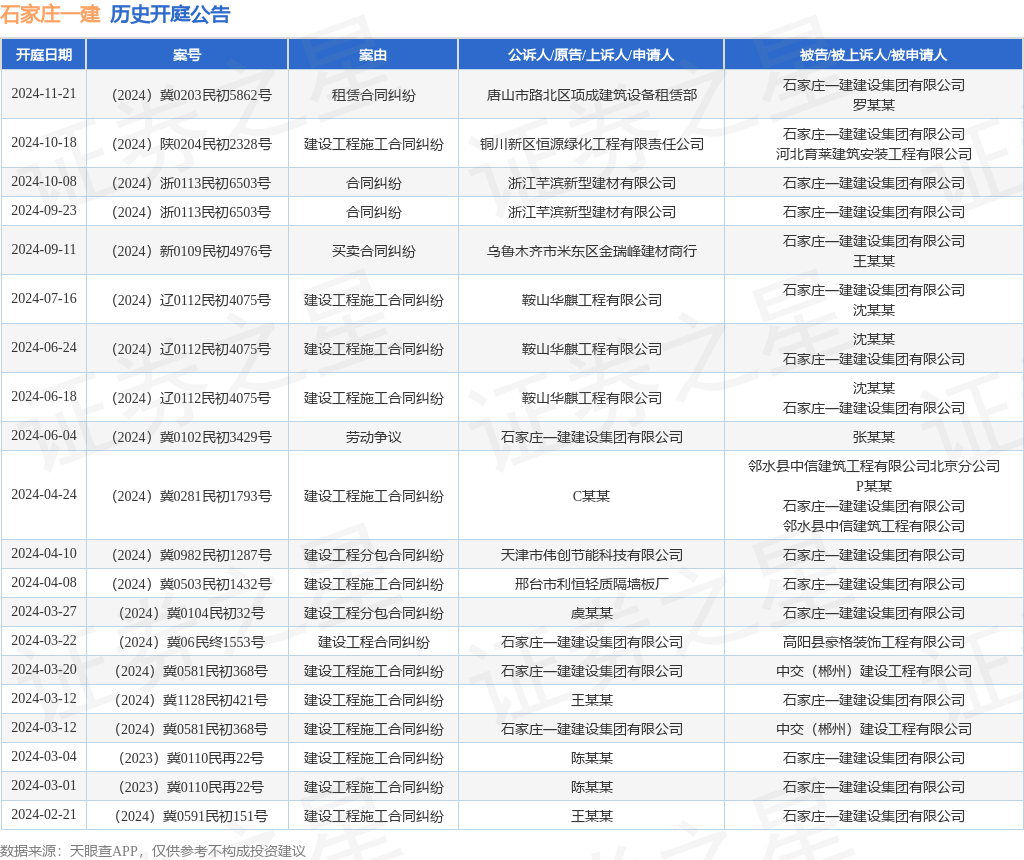
Task: Select date cell 2024-06-24
Action: coord(44,348)
